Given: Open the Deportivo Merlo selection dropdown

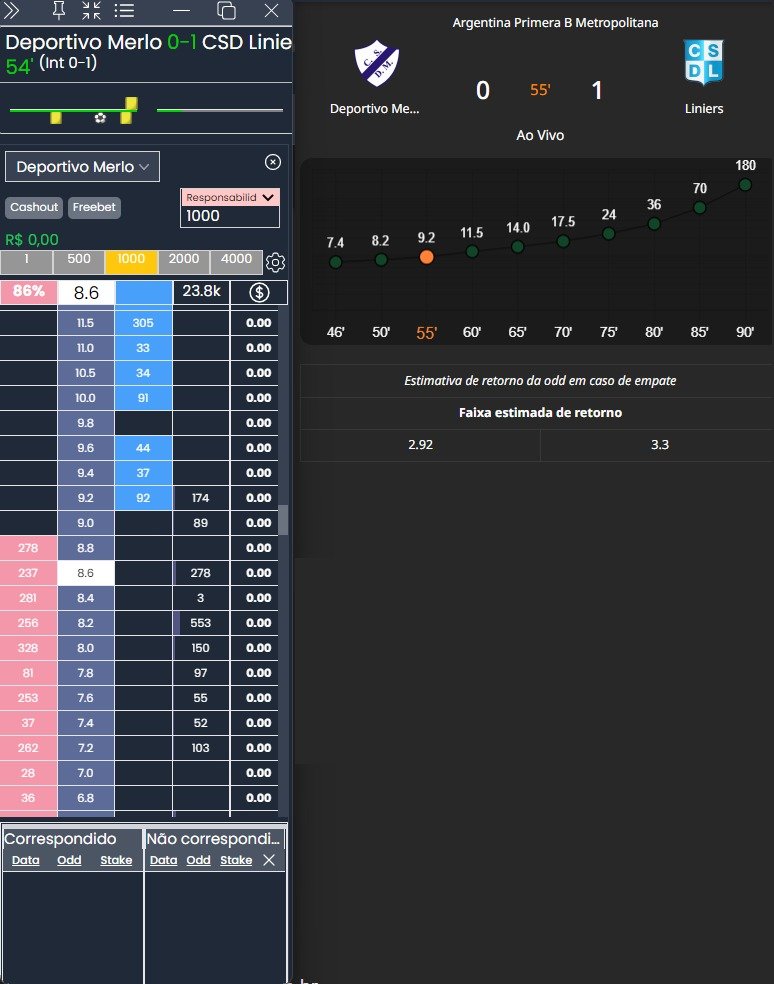Looking at the screenshot, I should [82, 167].
